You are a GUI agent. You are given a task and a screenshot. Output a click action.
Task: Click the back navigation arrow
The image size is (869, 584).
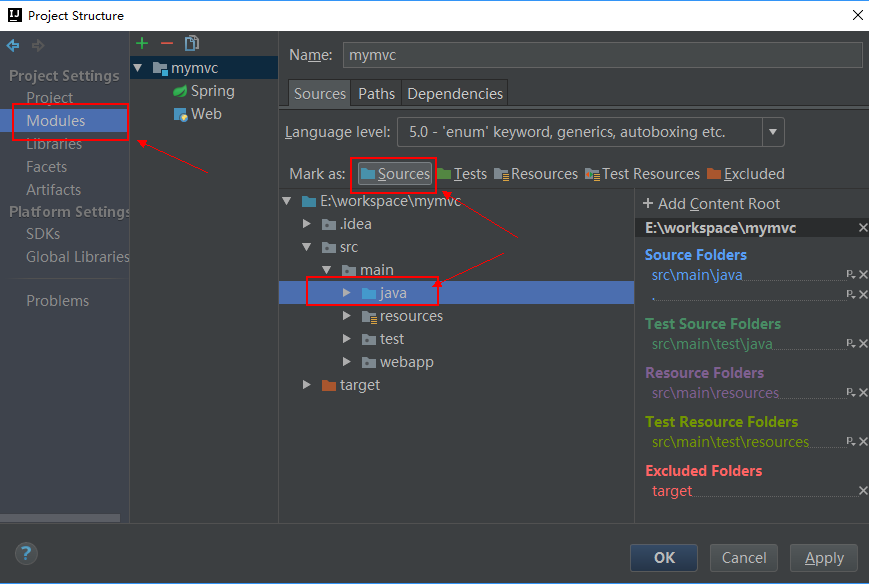[13, 46]
